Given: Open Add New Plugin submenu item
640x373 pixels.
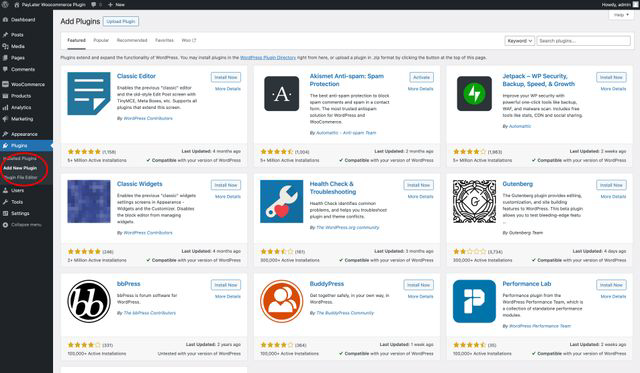Looking at the screenshot, I should [20, 168].
